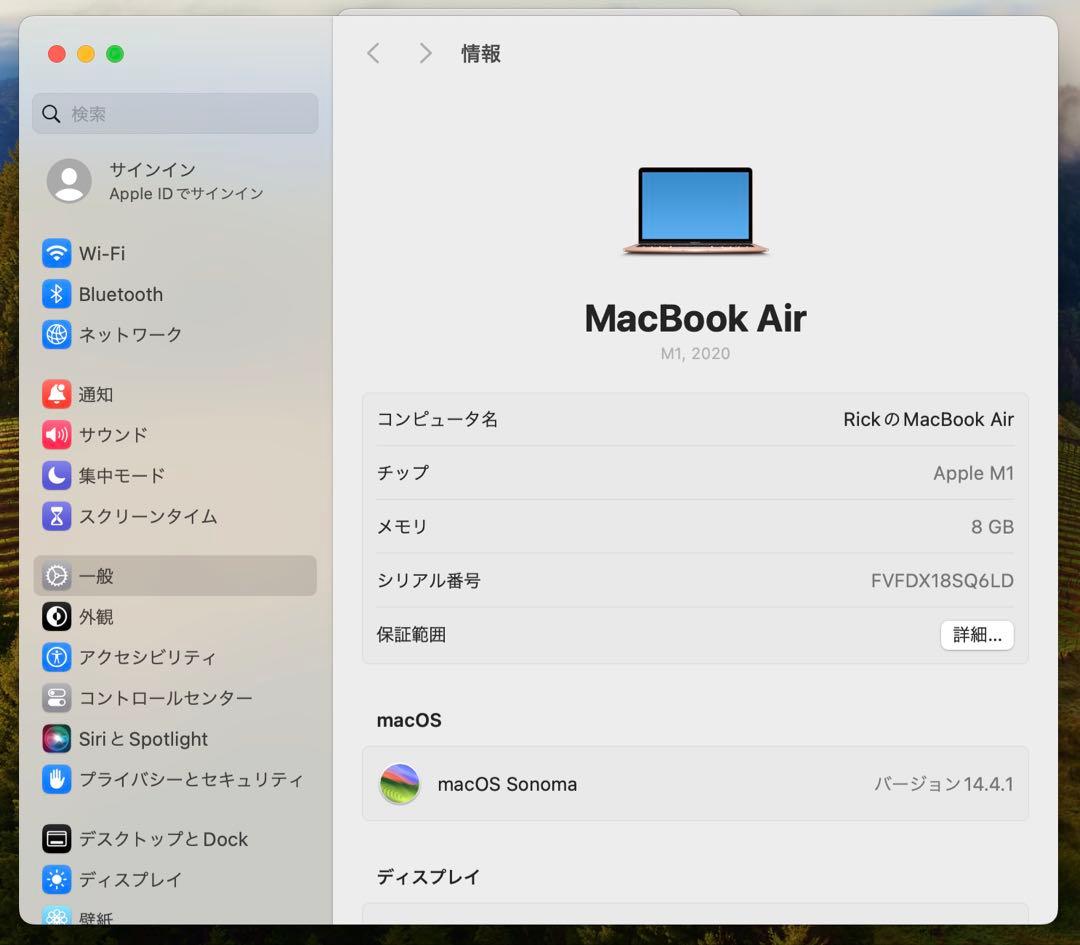Click inside the 検索 search field
This screenshot has height=945, width=1080.
click(x=174, y=113)
